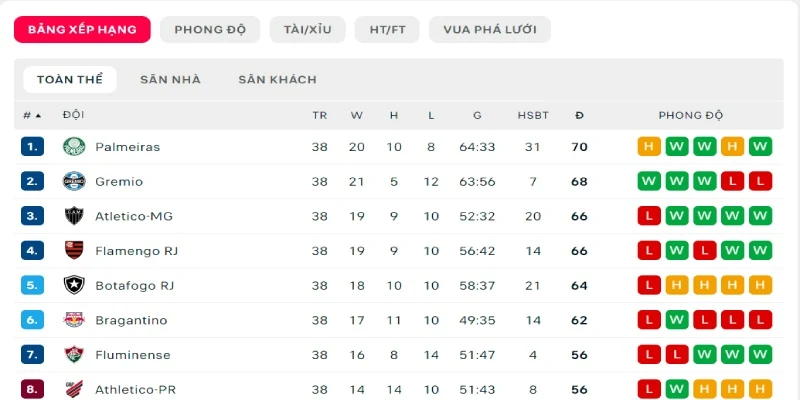Open the Vua Phá Lưới section
Viewport: 800px width, 400px height.
tap(490, 30)
